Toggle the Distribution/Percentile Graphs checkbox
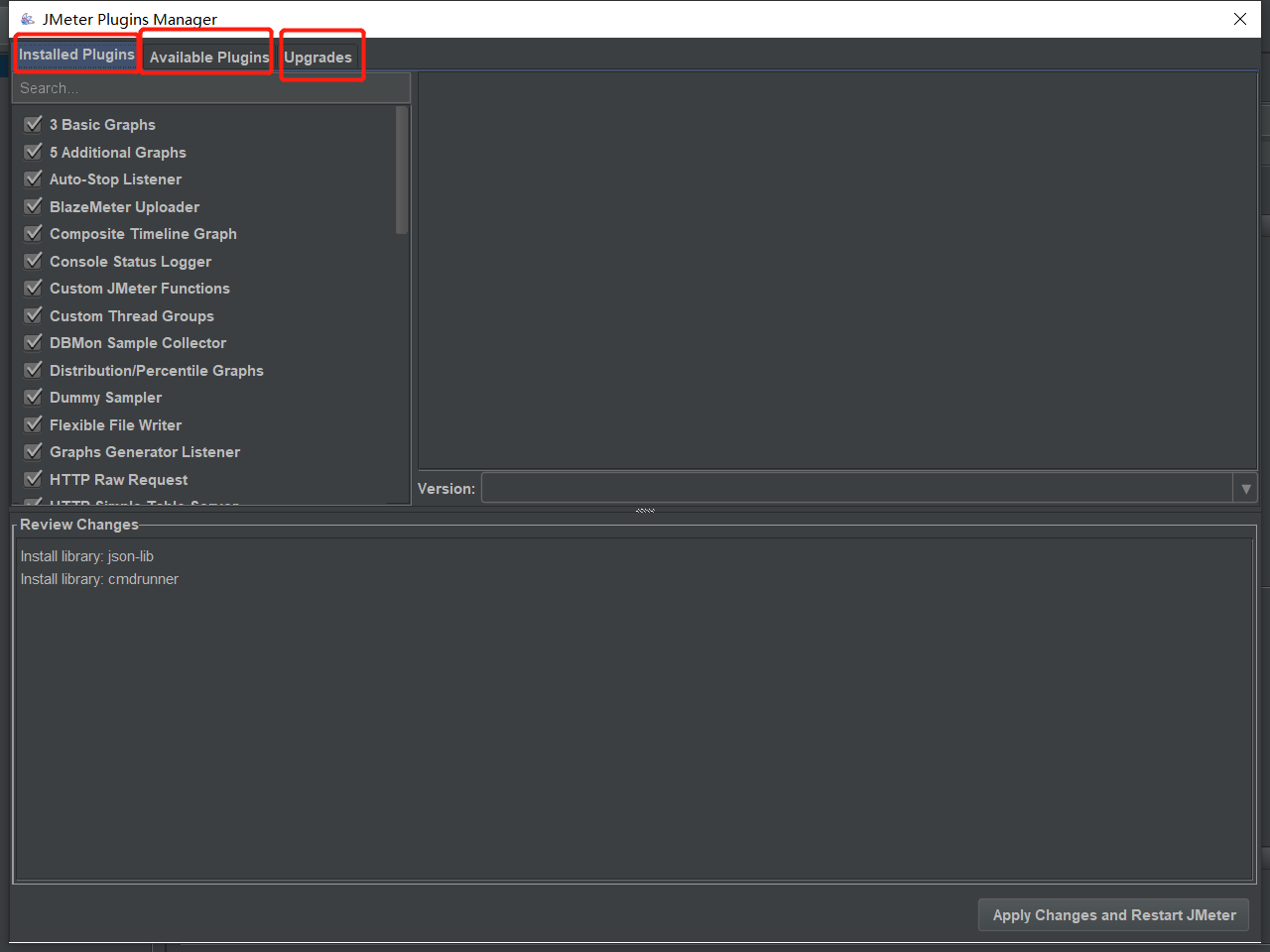The image size is (1270, 952). pyautogui.click(x=33, y=370)
